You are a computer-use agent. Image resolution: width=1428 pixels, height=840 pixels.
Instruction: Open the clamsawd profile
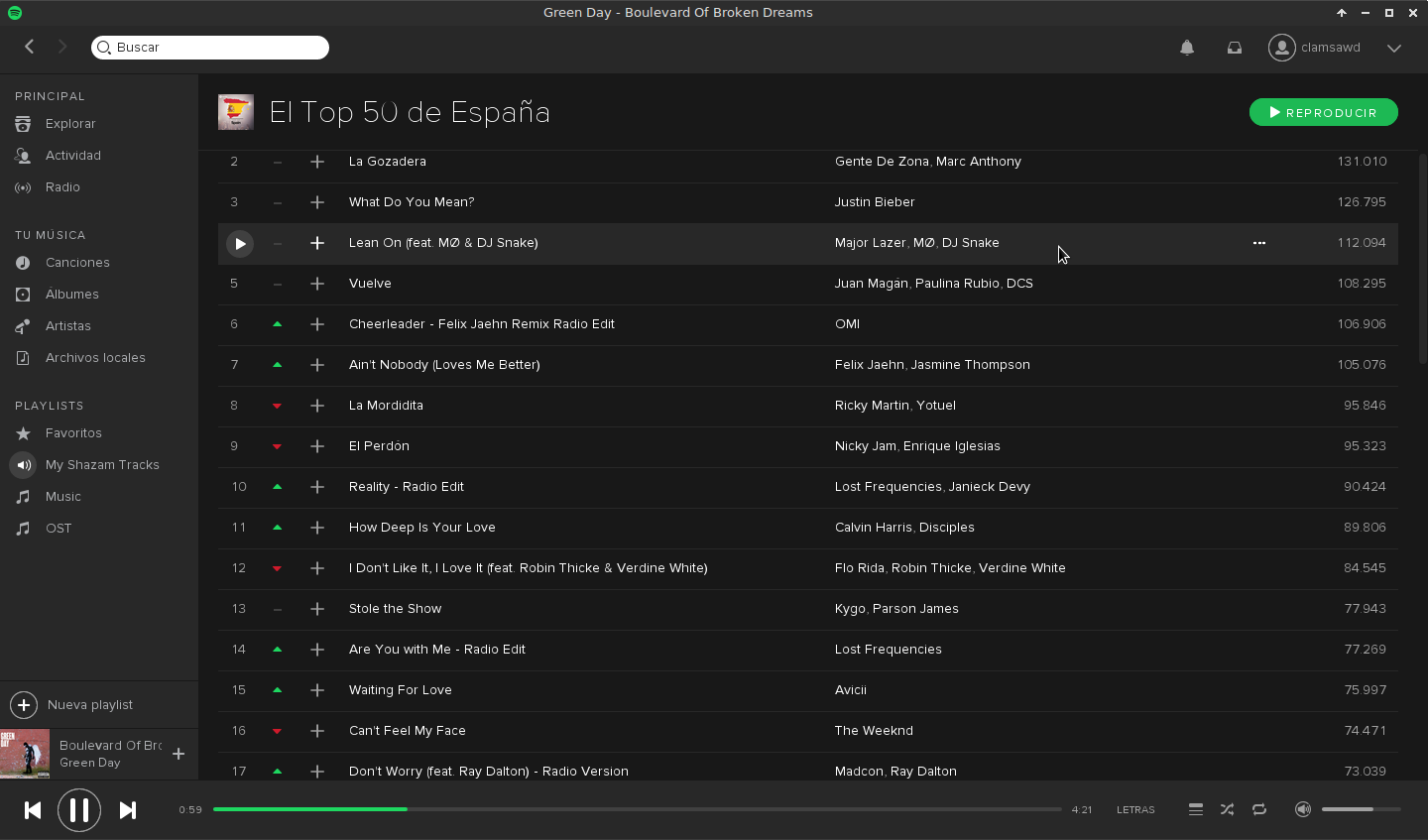[x=1314, y=48]
